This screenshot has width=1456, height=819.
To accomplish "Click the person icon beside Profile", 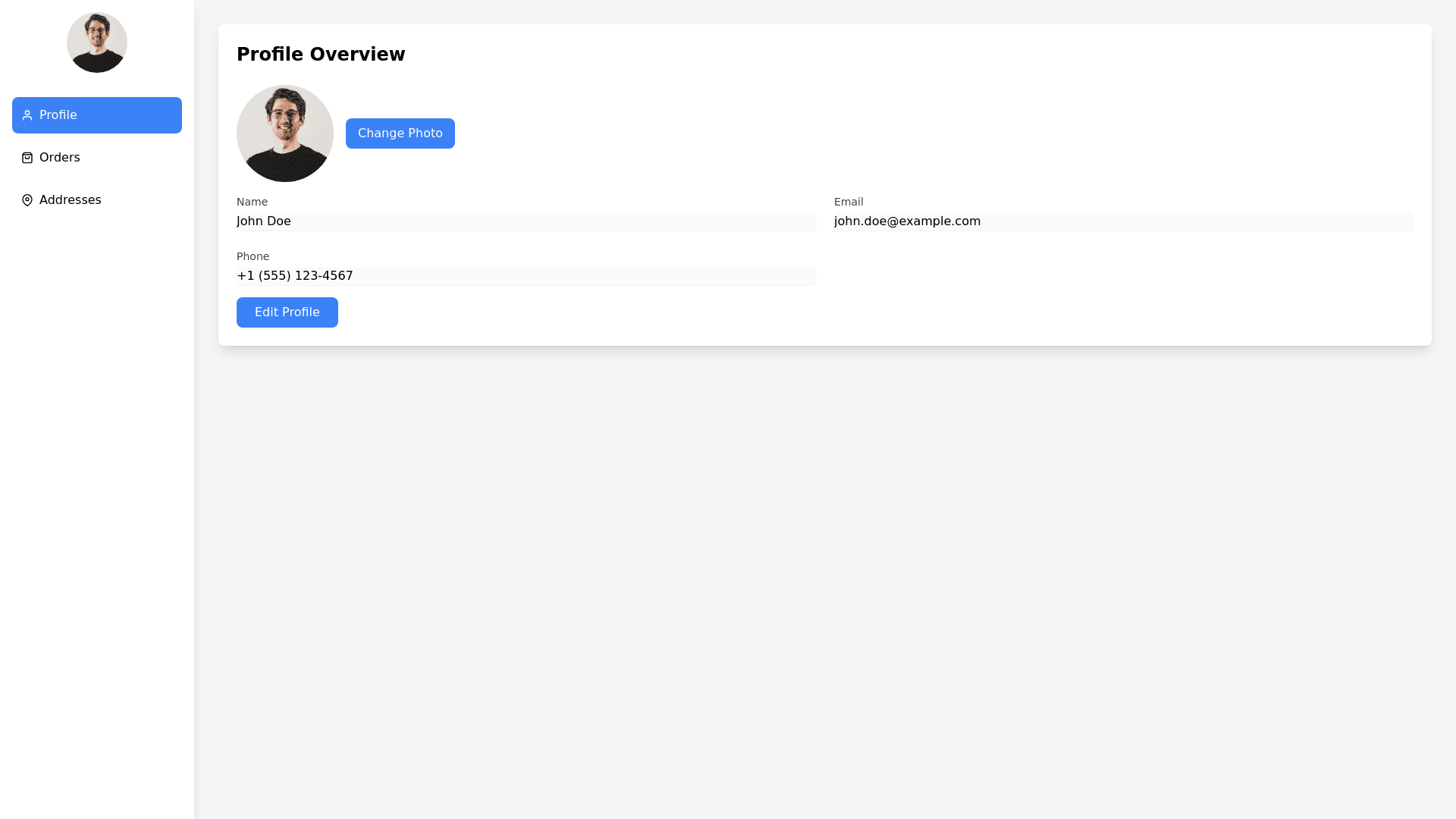I will pos(27,115).
